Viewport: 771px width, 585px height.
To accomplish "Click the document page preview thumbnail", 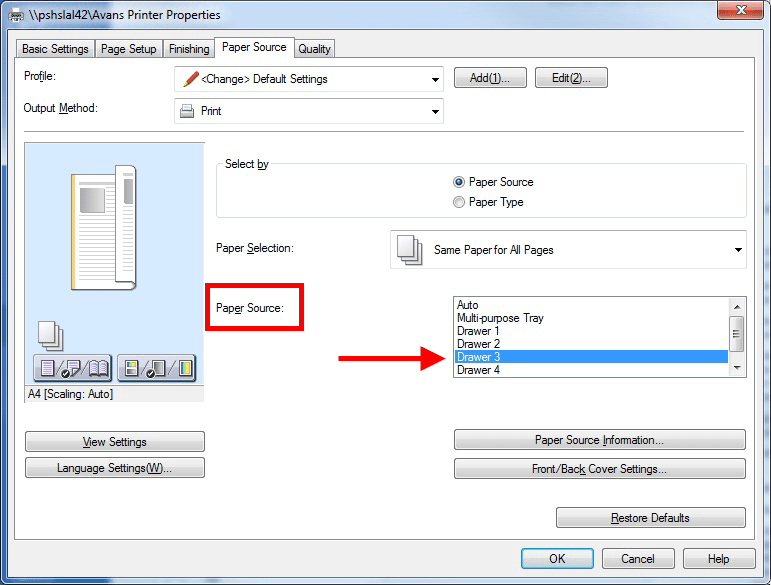I will coord(104,228).
